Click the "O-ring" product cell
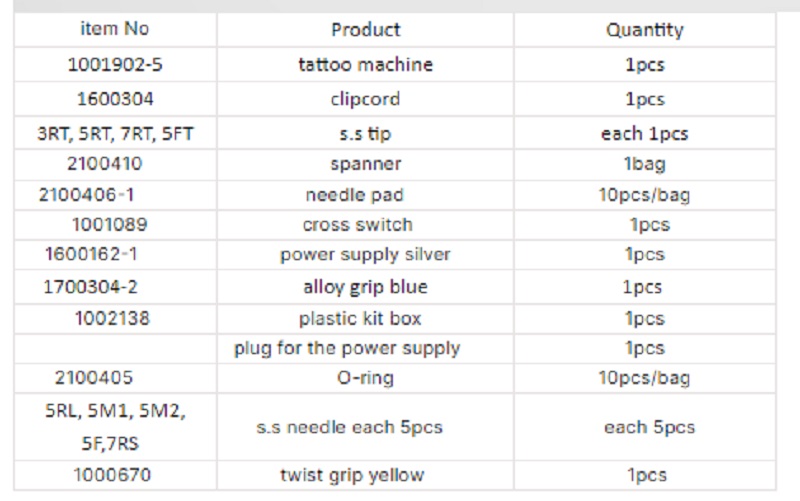The height and width of the screenshot is (501, 800). [x=365, y=378]
